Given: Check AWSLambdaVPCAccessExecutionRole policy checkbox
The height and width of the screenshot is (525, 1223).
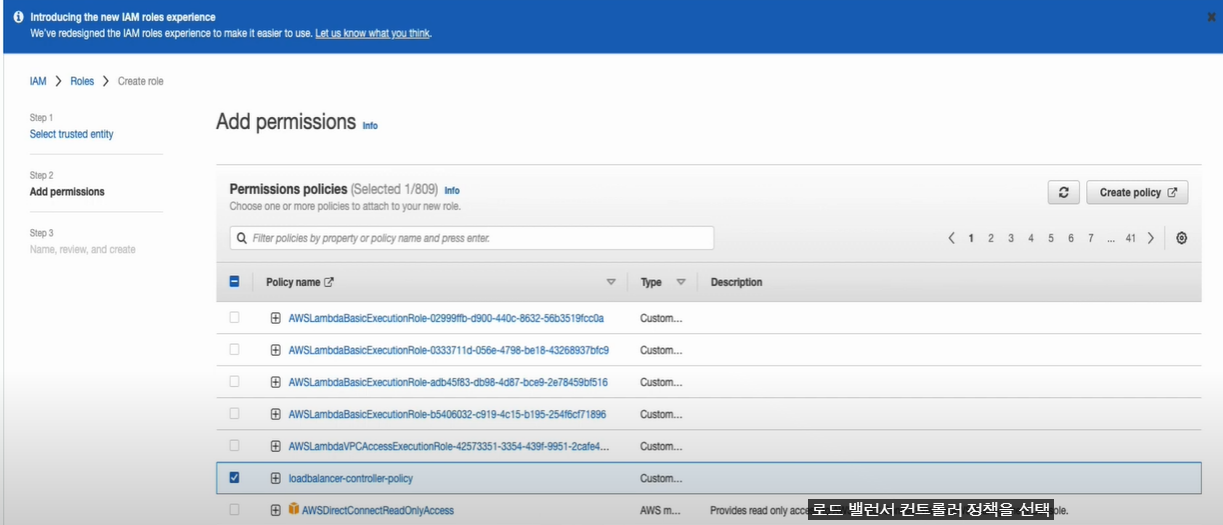Looking at the screenshot, I should (x=234, y=445).
